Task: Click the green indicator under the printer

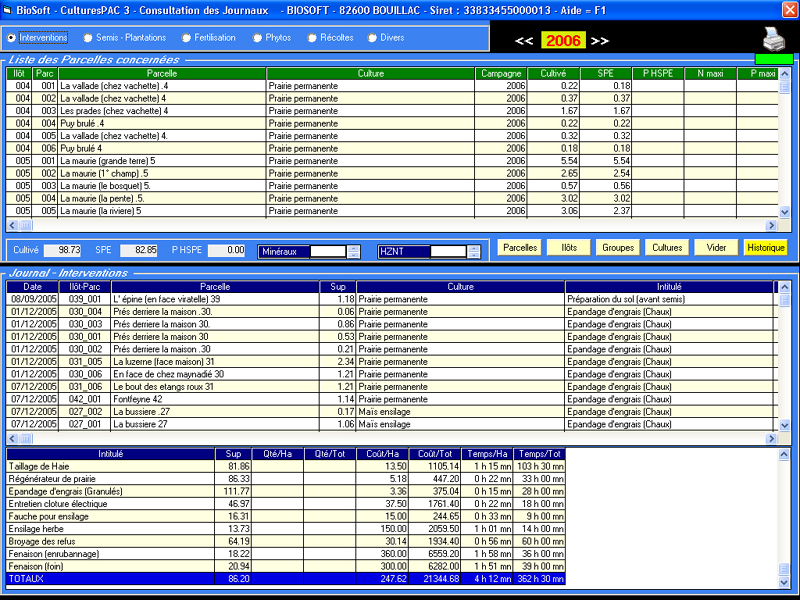Action: tap(774, 59)
